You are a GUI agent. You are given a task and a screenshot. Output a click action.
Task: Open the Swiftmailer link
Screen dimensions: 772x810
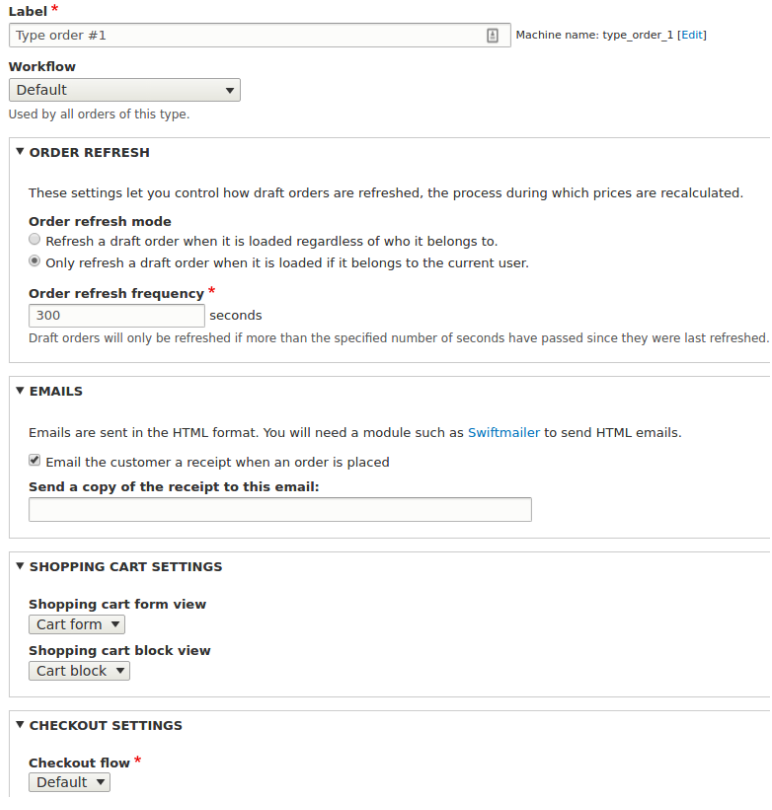coord(503,433)
